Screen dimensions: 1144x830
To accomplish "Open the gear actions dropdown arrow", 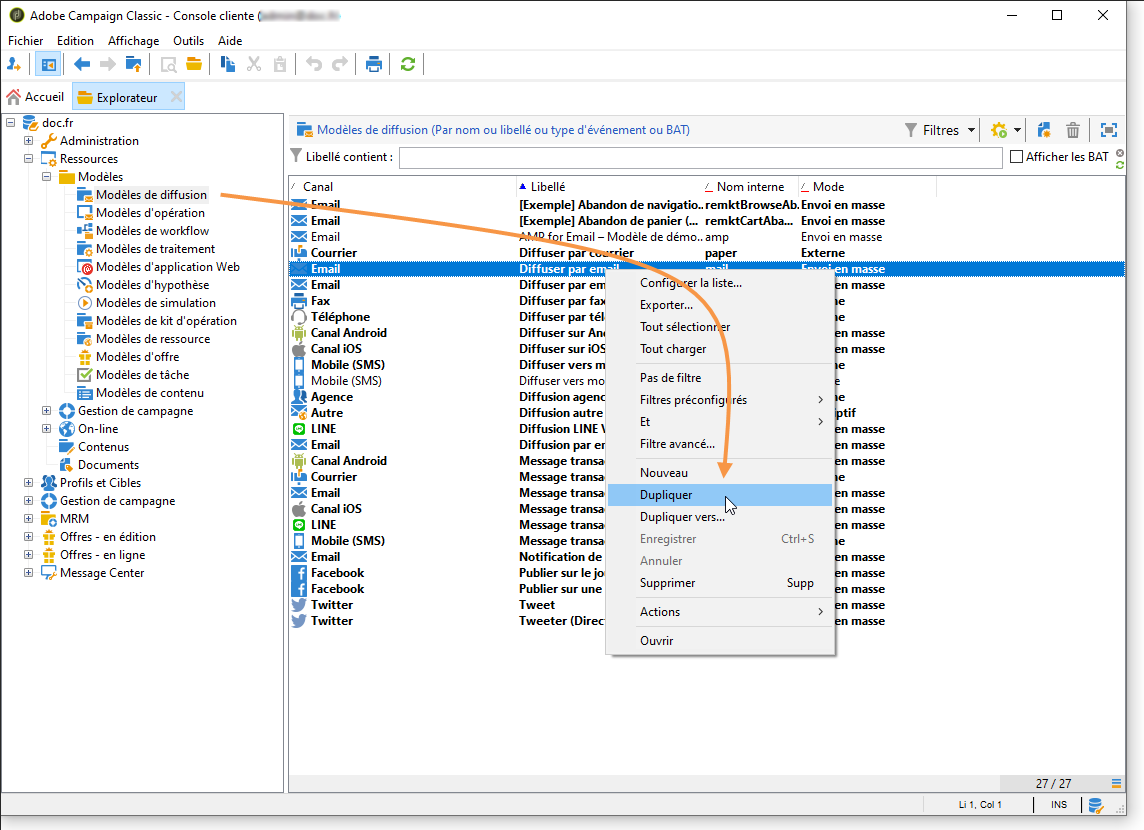I will tap(1017, 130).
